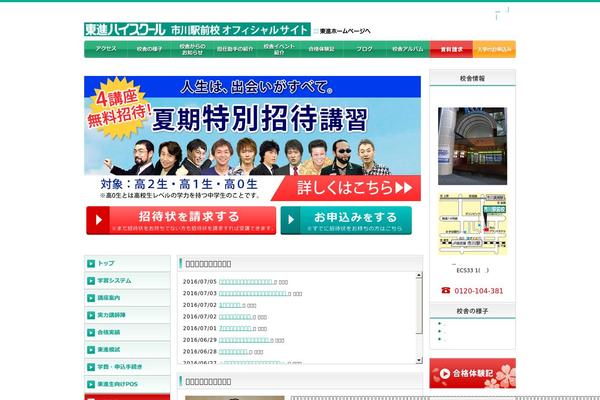Select トップ in the left sidebar
The image size is (600, 400).
(x=127, y=263)
